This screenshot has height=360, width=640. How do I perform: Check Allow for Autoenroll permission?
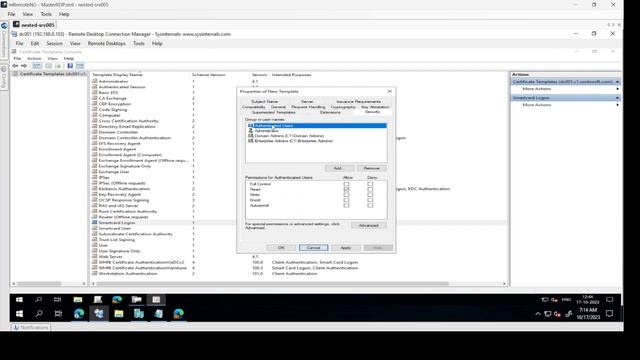(346, 205)
